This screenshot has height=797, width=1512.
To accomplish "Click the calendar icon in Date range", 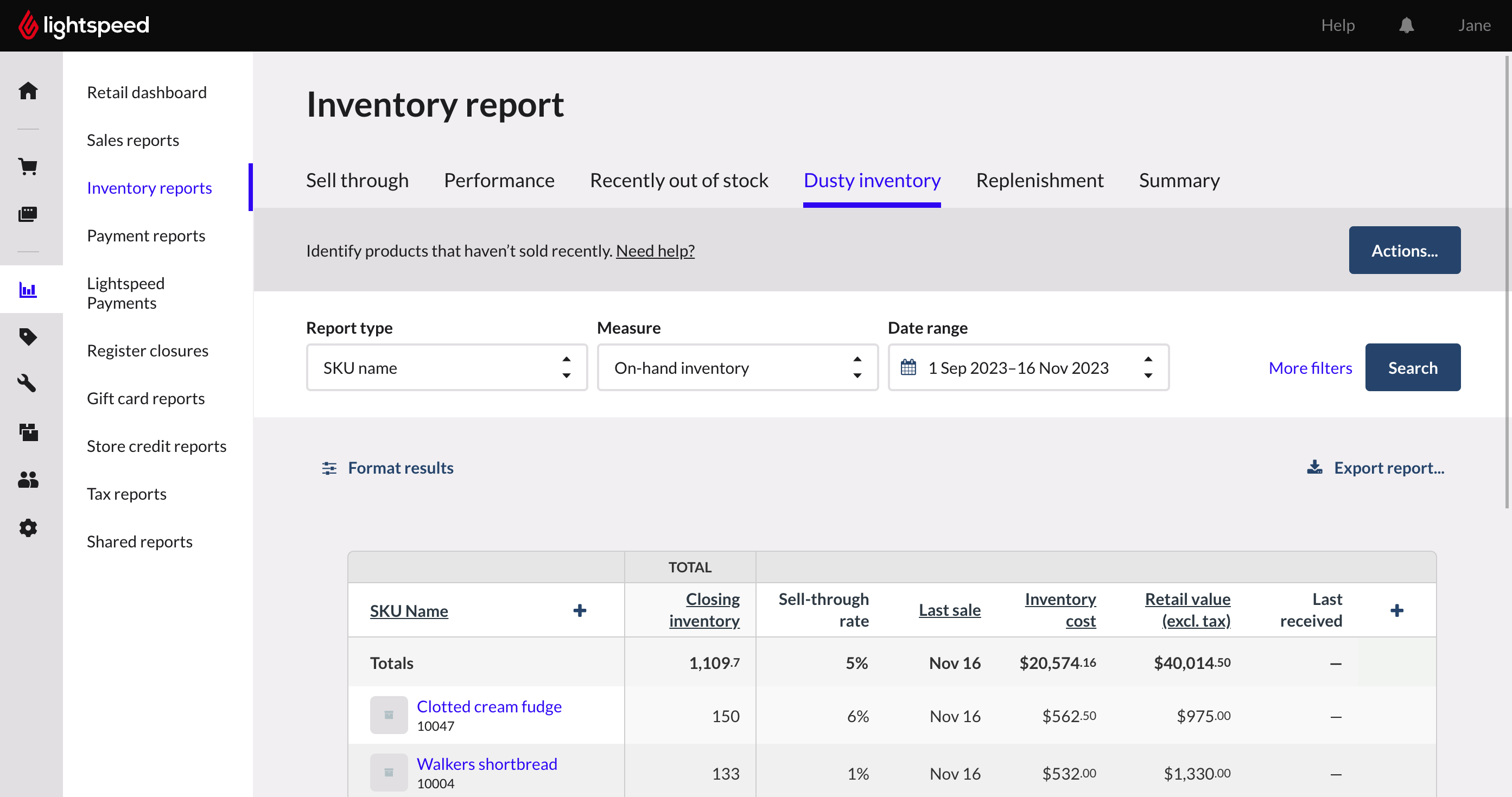I will (x=908, y=367).
